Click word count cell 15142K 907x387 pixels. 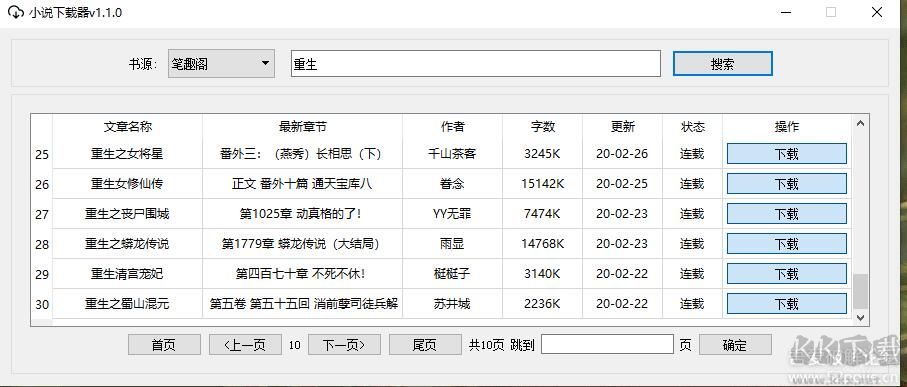543,184
